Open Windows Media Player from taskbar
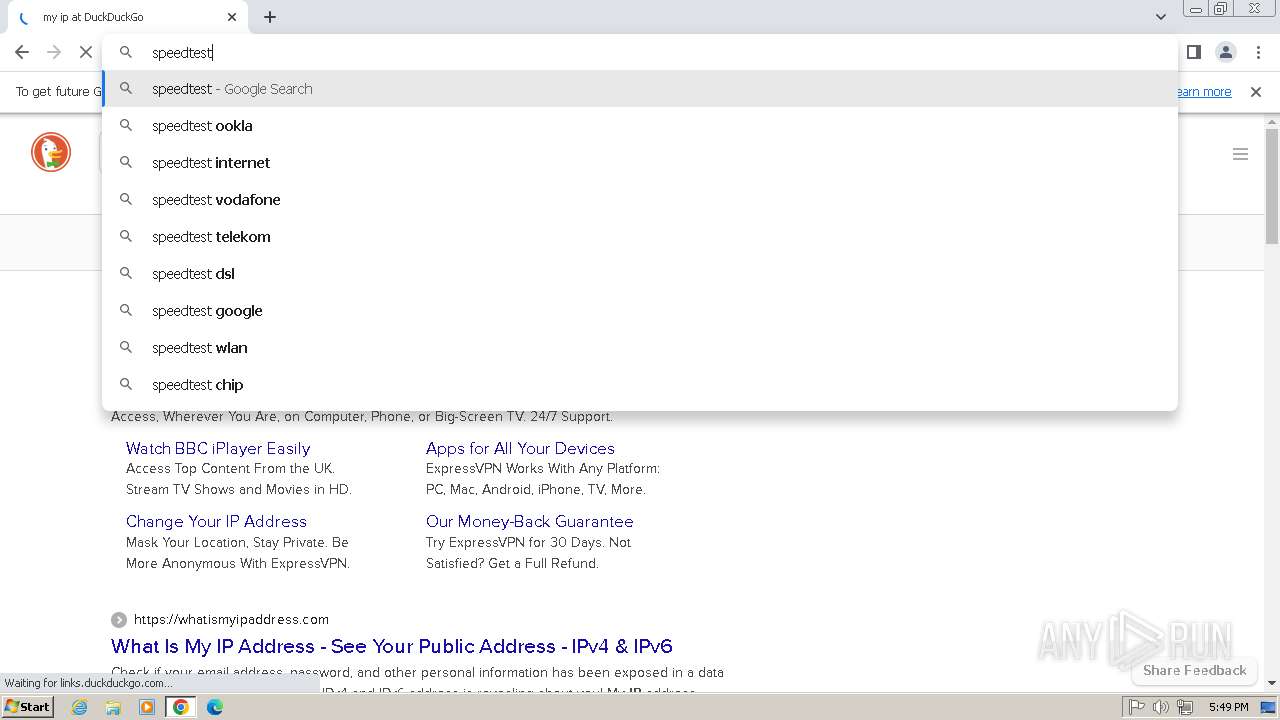 click(147, 707)
